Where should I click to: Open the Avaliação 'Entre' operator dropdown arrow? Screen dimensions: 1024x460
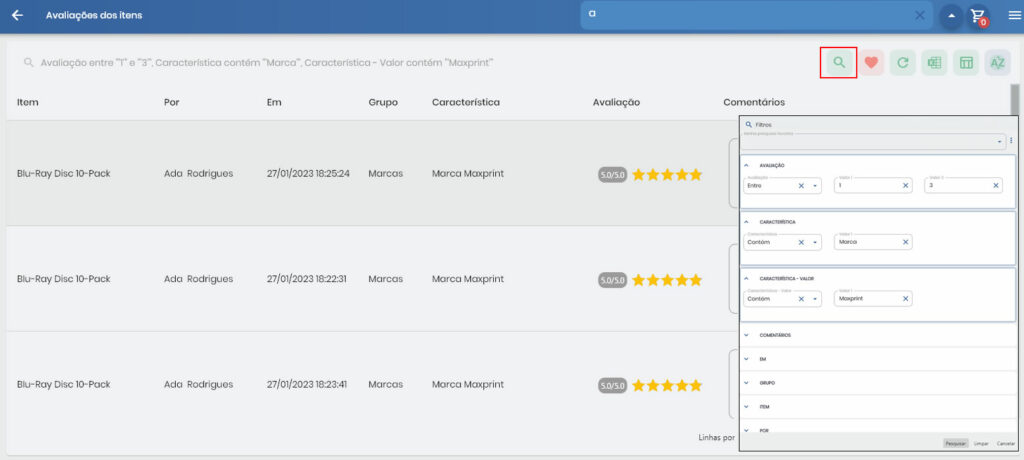815,186
